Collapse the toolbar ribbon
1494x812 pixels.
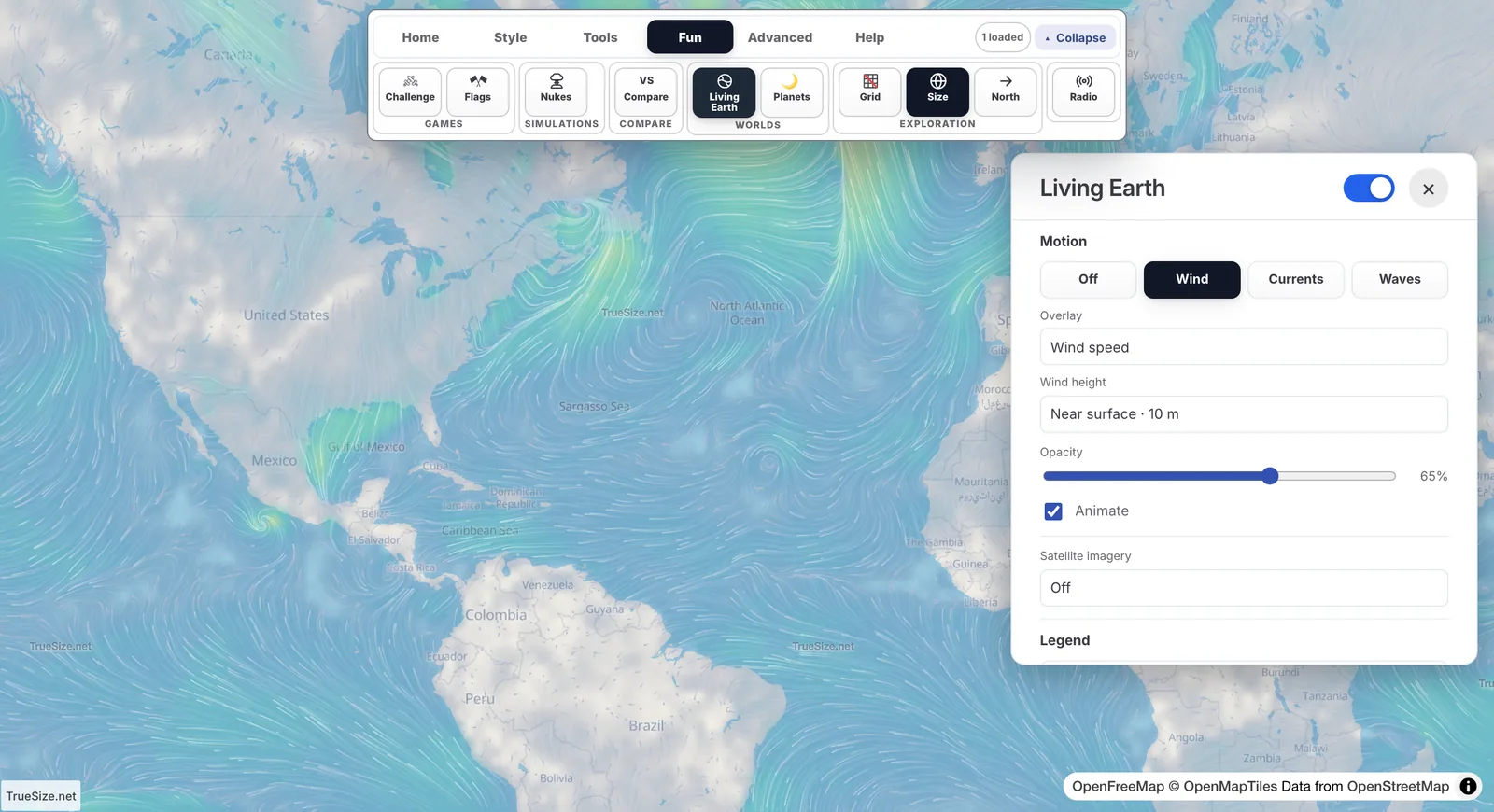tap(1075, 37)
